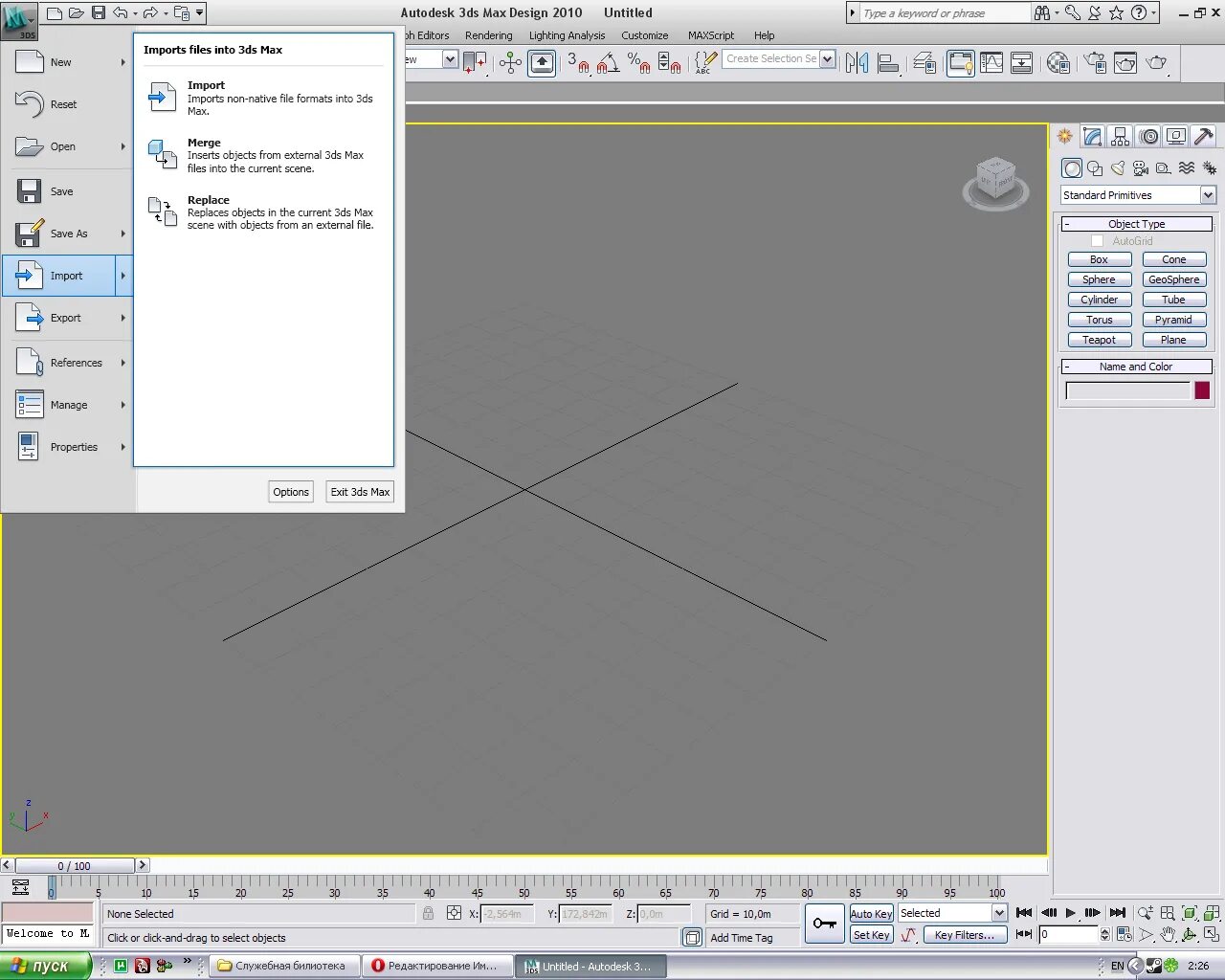Toggle the AutoGrid checkbox

(1097, 241)
